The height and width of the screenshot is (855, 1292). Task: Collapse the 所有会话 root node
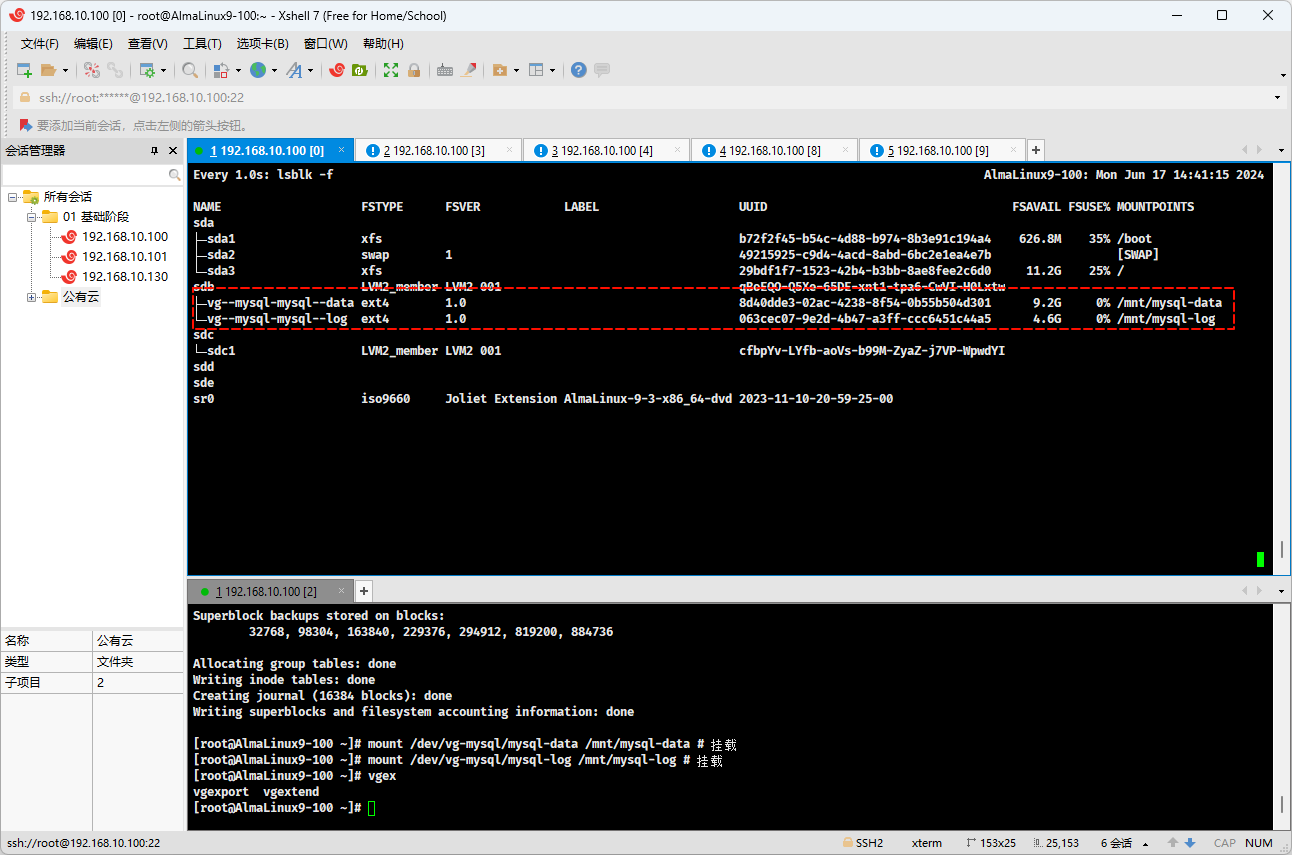13,197
